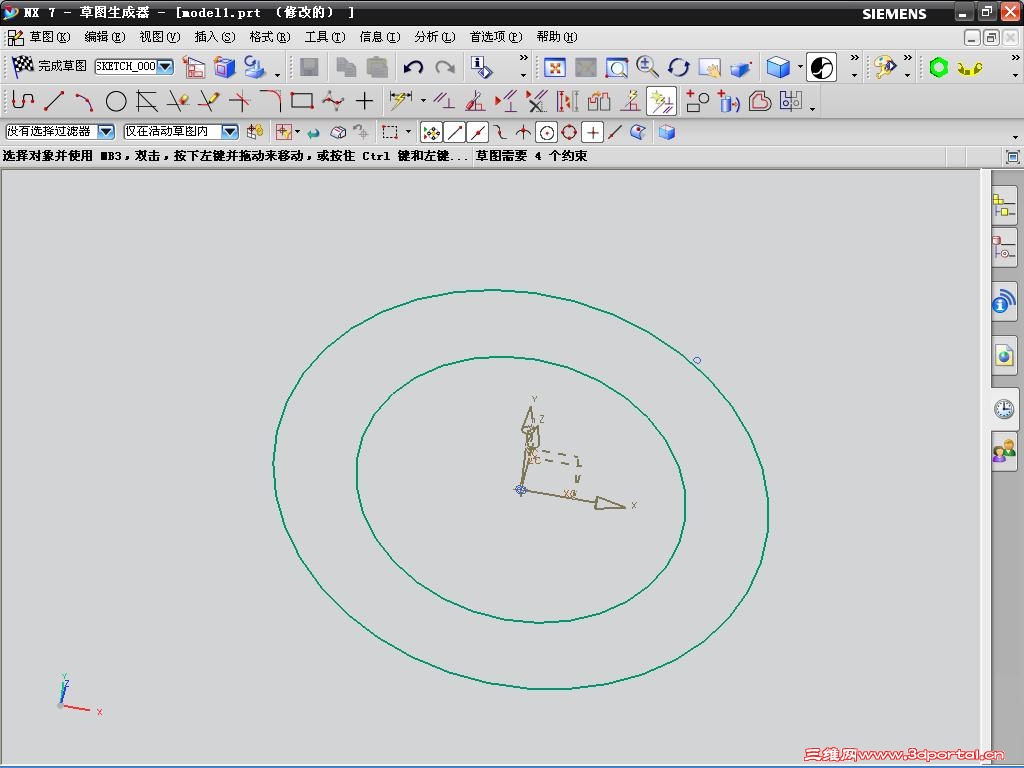Select the Make Corner tool

(240, 101)
